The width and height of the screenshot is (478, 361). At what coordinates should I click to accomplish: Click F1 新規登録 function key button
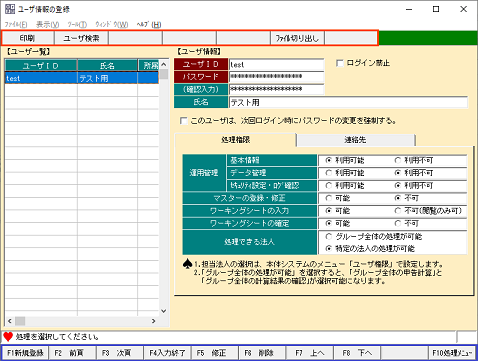(25, 353)
